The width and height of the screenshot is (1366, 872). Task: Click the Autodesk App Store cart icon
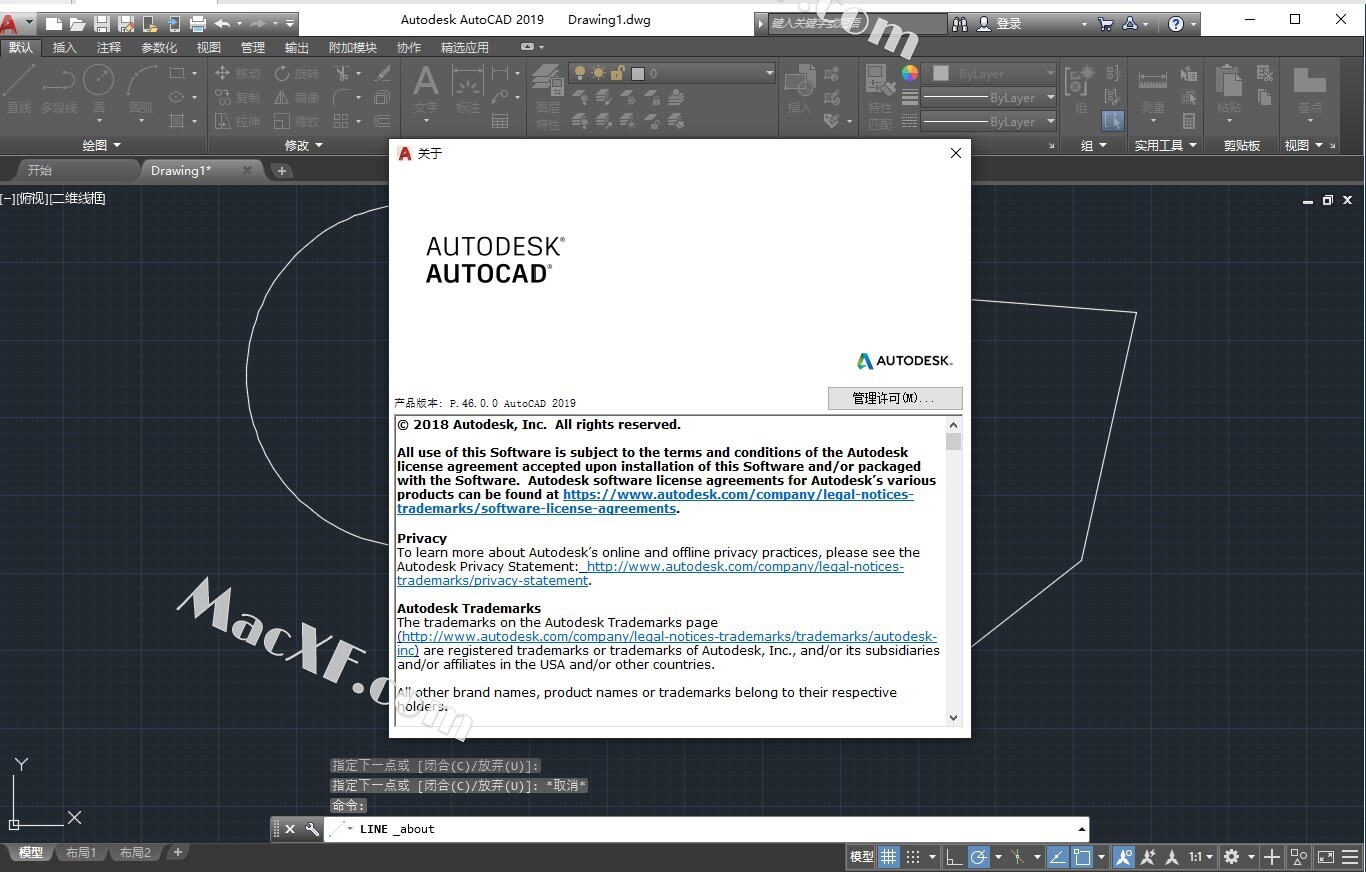coord(1105,23)
